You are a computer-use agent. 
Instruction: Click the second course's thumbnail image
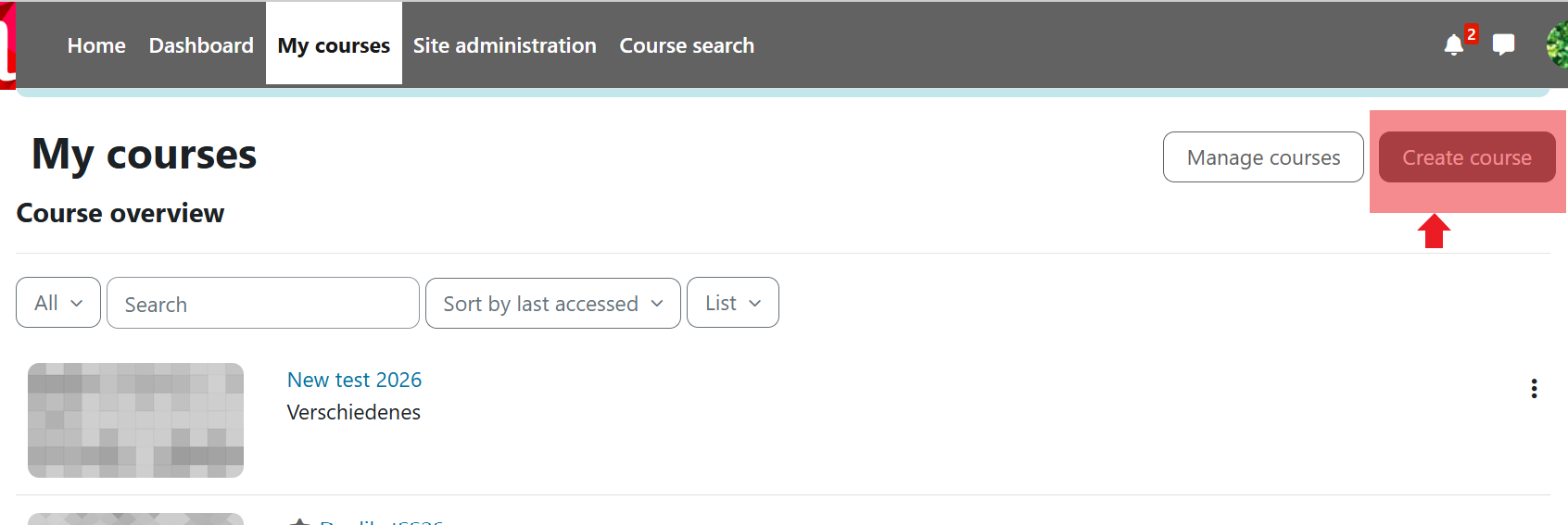coord(135,519)
